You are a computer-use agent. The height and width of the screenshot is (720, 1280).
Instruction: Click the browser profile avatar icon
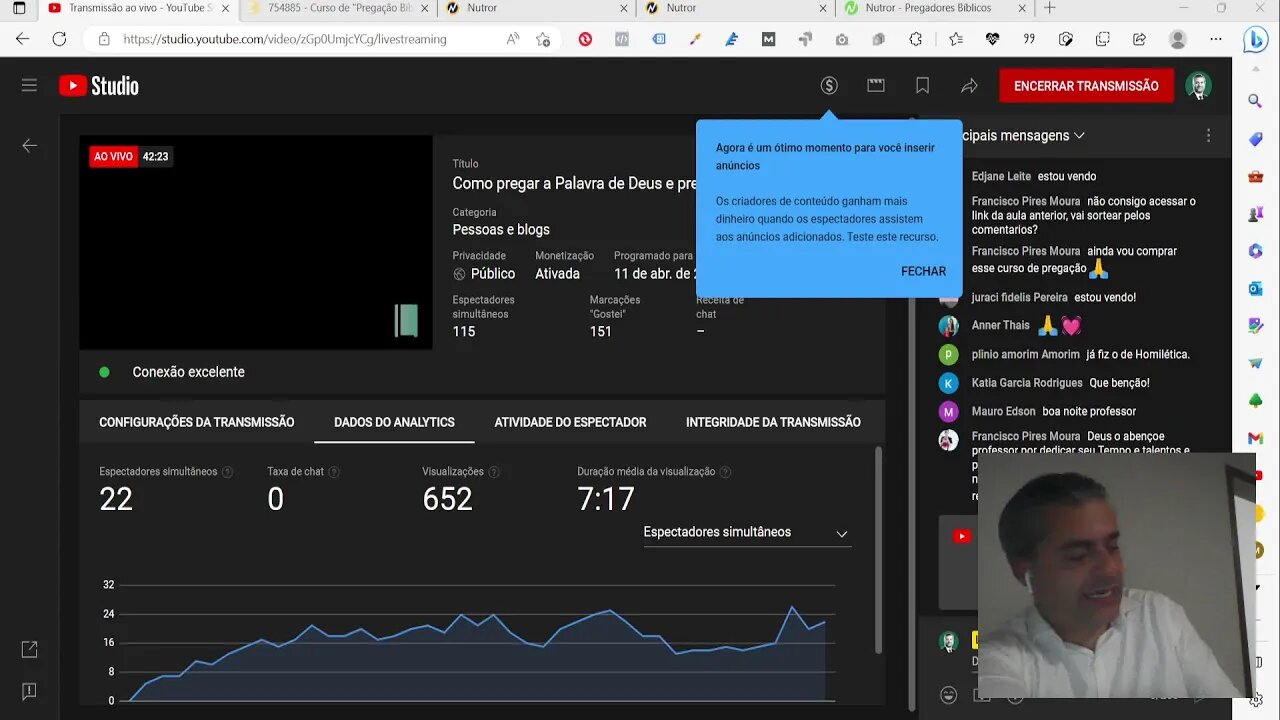tap(1178, 39)
